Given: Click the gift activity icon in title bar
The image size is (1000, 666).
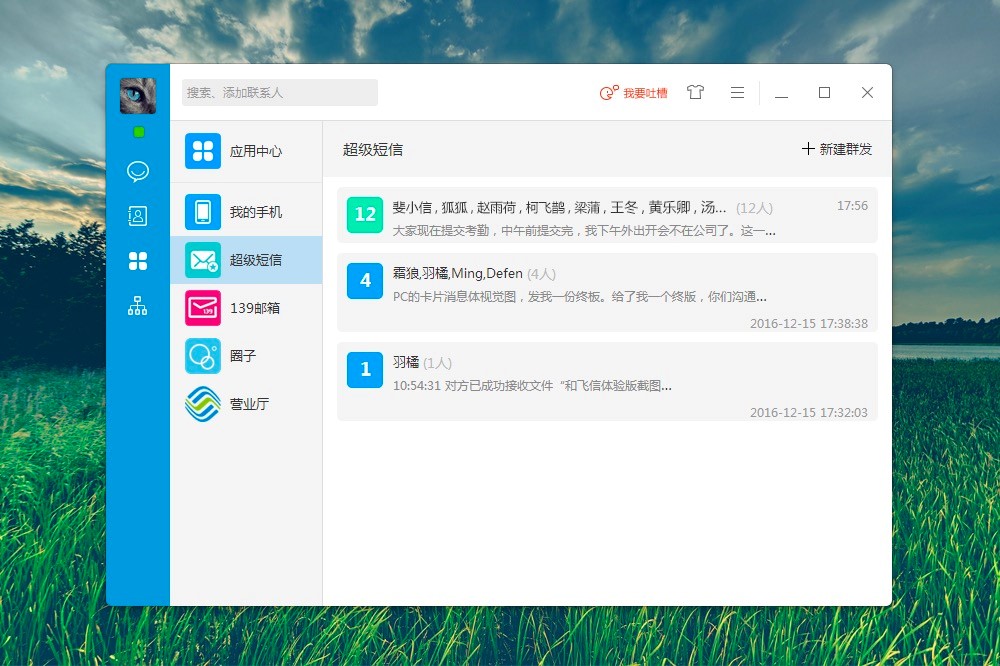Looking at the screenshot, I should point(695,91).
